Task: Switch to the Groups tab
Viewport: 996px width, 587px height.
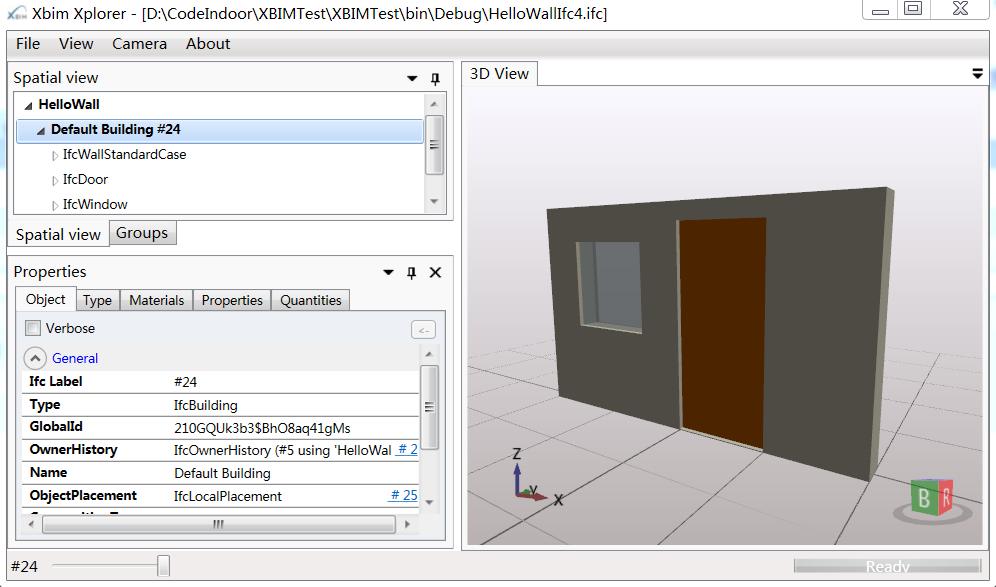Action: (142, 233)
